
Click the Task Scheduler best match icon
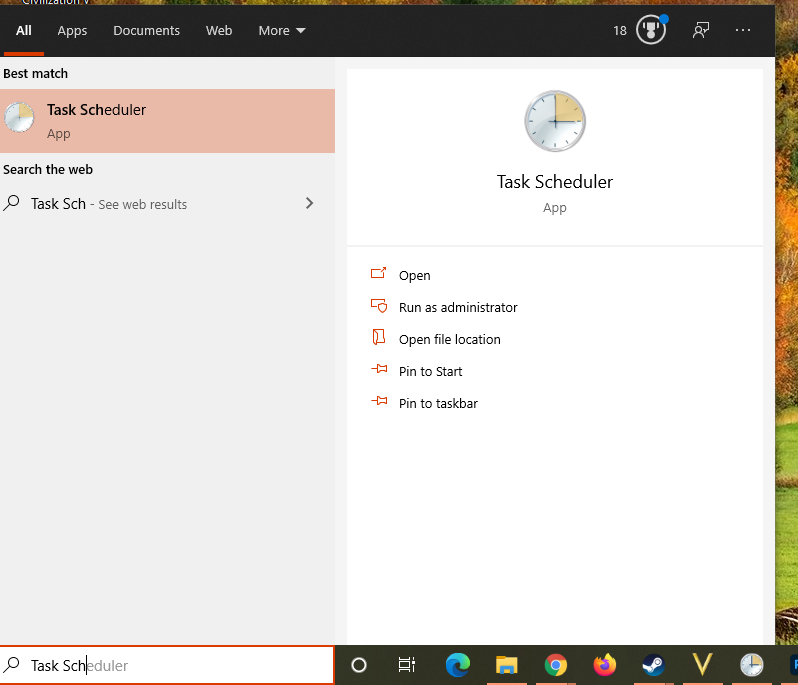[19, 117]
